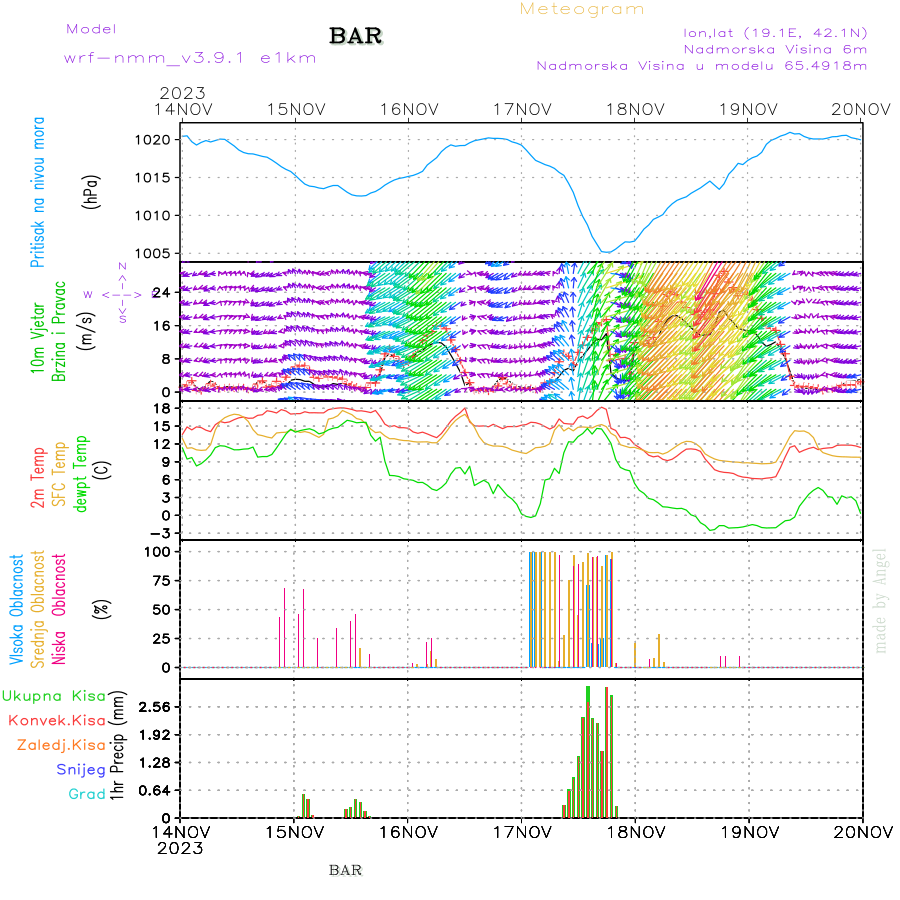Click the "15NOV" label on the top date axis
Image resolution: width=900 pixels, height=900 pixels.
tap(296, 109)
